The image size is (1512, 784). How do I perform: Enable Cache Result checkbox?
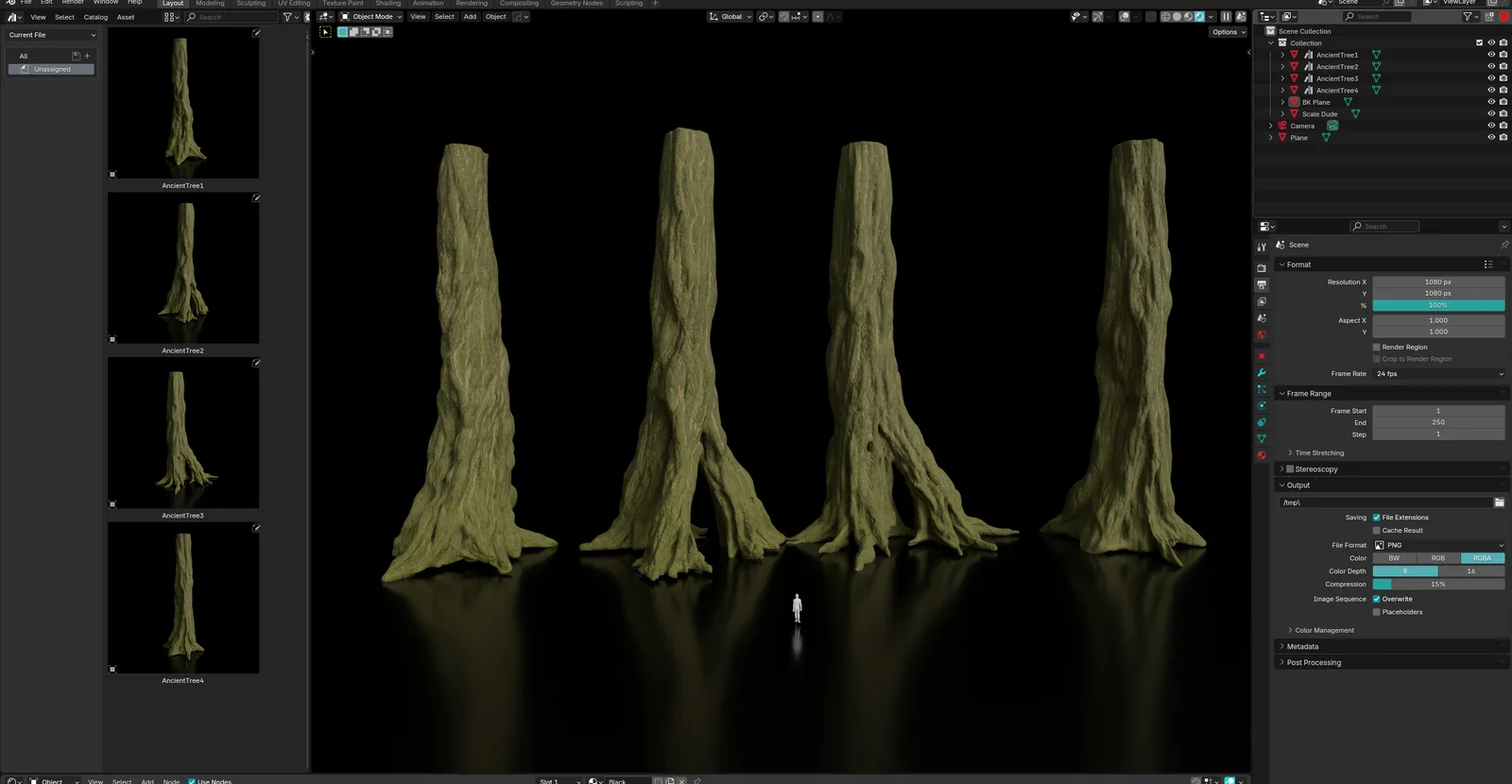tap(1376, 530)
